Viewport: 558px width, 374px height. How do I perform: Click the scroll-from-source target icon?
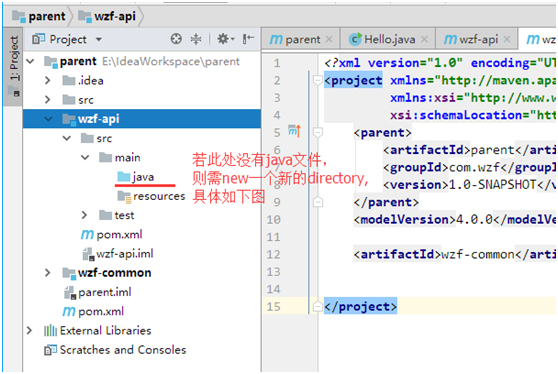[x=176, y=38]
